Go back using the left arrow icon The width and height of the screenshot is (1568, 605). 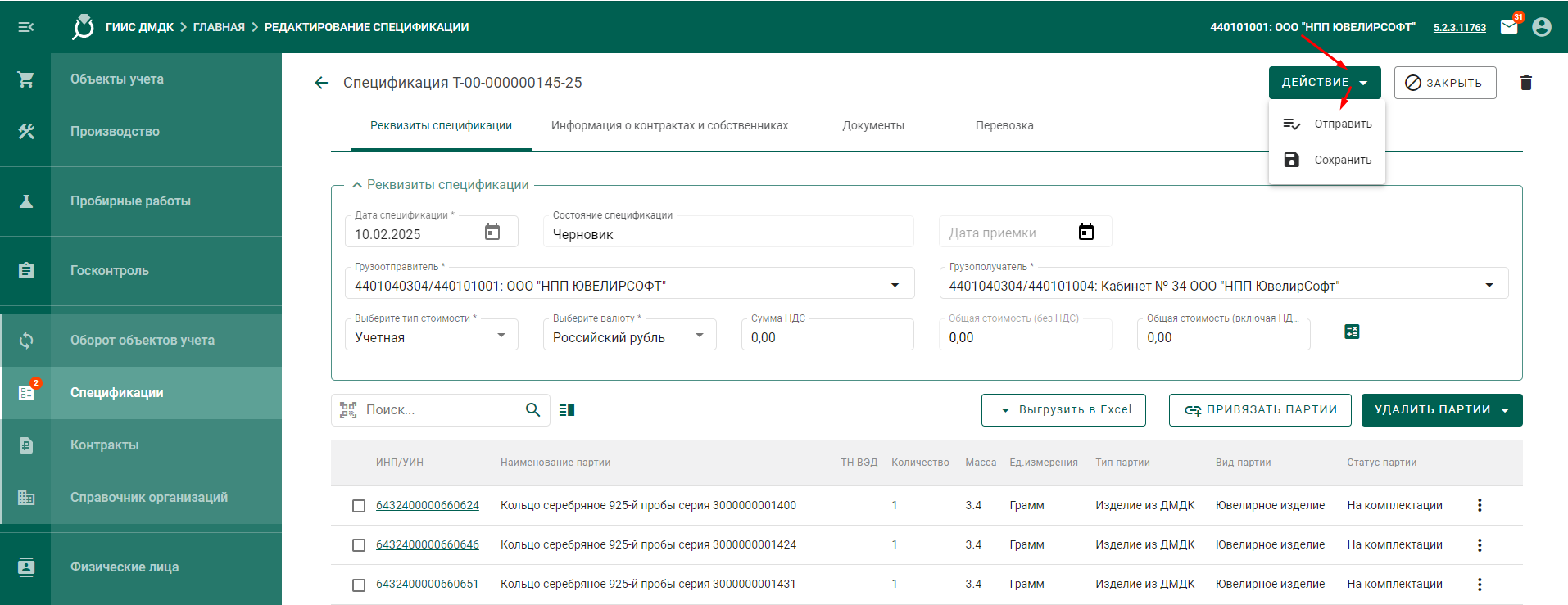point(321,83)
